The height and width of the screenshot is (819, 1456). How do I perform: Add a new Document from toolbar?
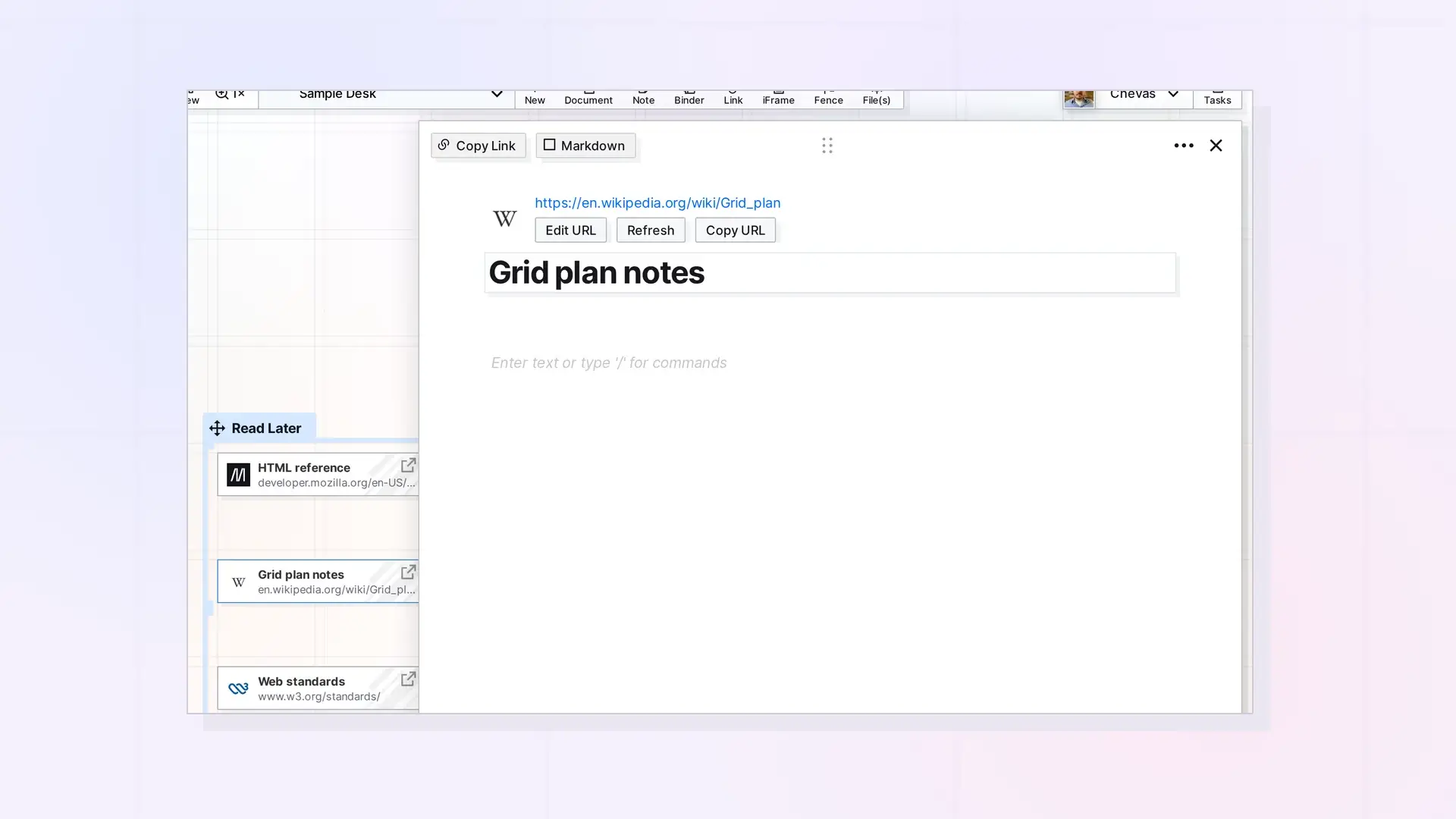pos(588,98)
